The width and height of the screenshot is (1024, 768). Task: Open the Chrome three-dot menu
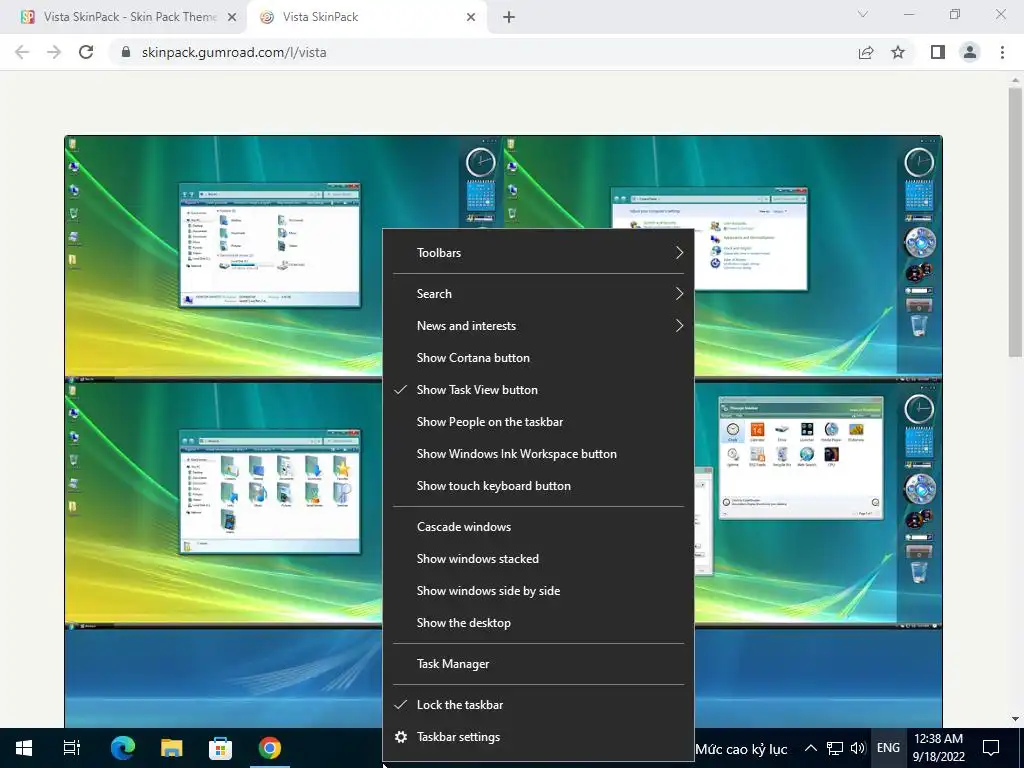click(x=1002, y=52)
